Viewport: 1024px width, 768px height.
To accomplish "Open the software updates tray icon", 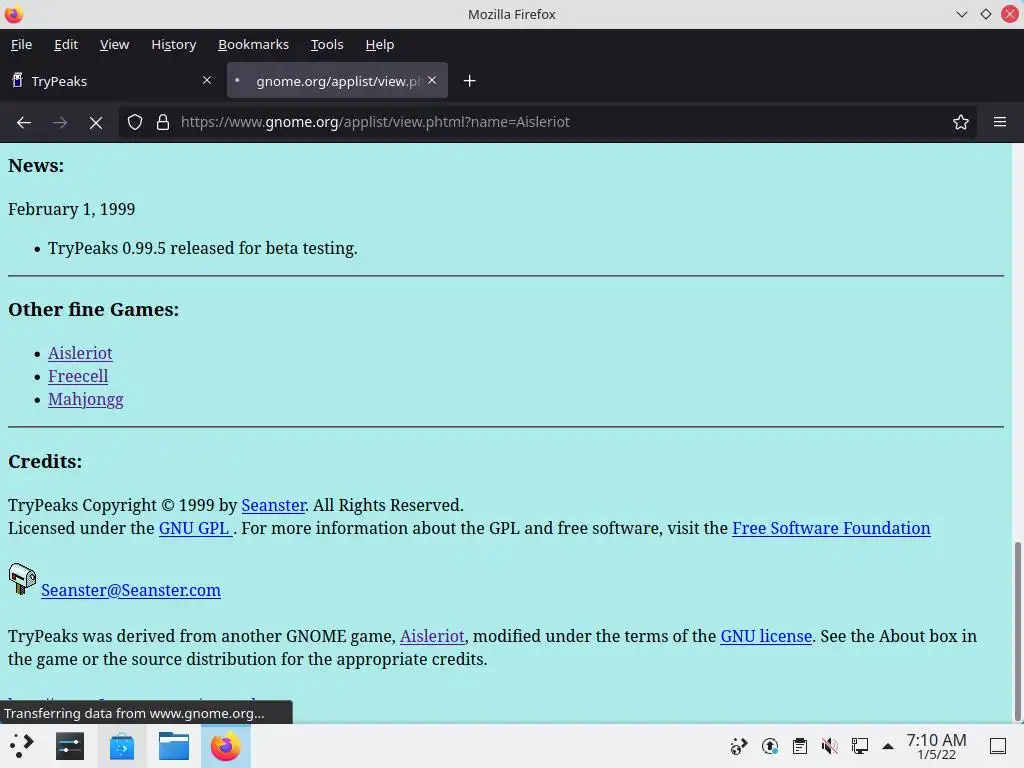I will 770,746.
